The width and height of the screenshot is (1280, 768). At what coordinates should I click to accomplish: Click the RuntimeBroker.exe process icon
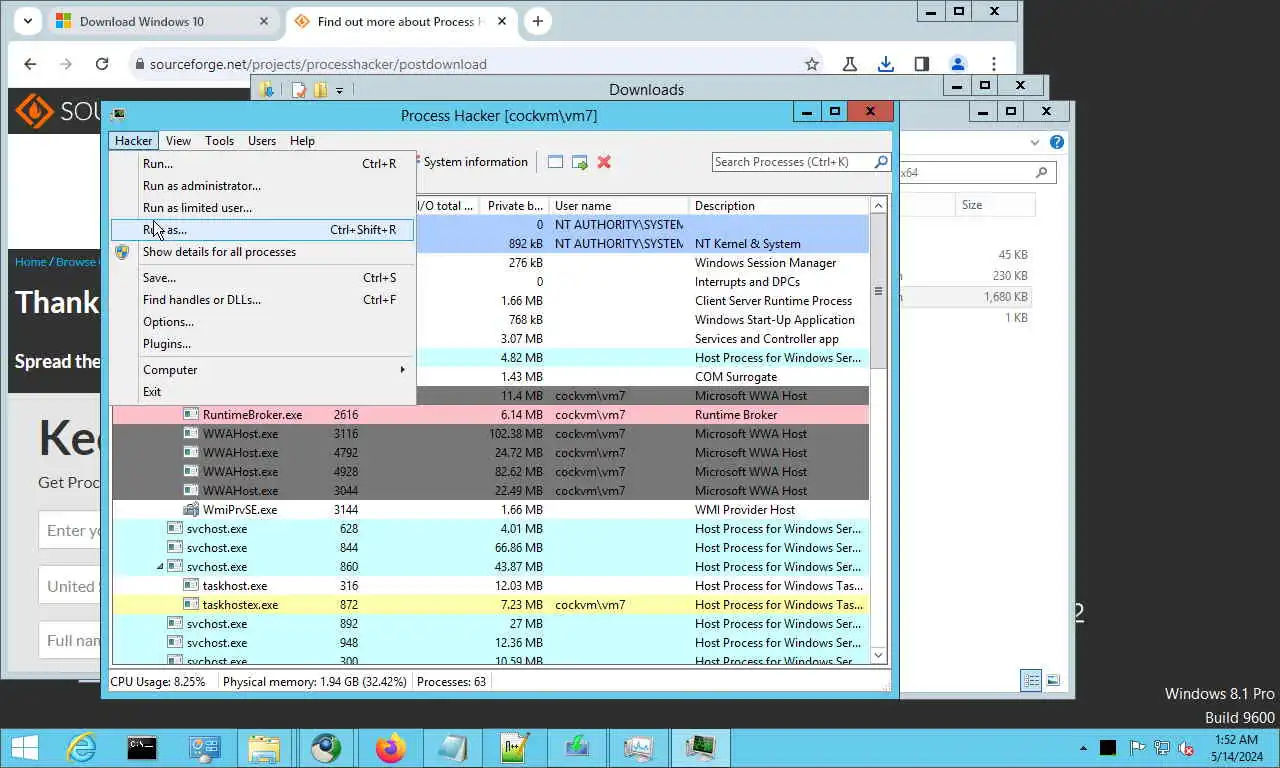coord(191,414)
